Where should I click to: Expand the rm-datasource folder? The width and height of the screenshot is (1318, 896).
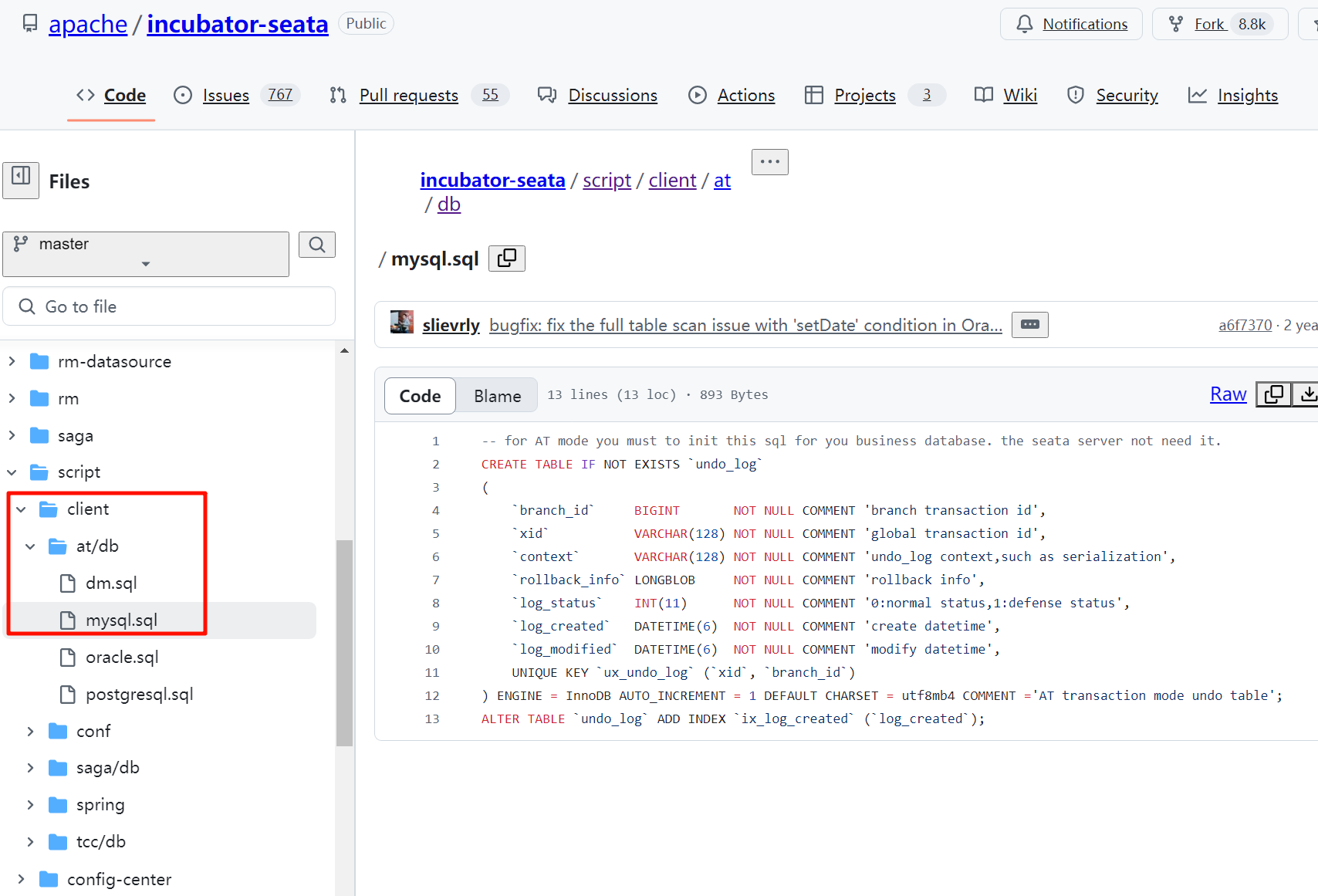12,361
